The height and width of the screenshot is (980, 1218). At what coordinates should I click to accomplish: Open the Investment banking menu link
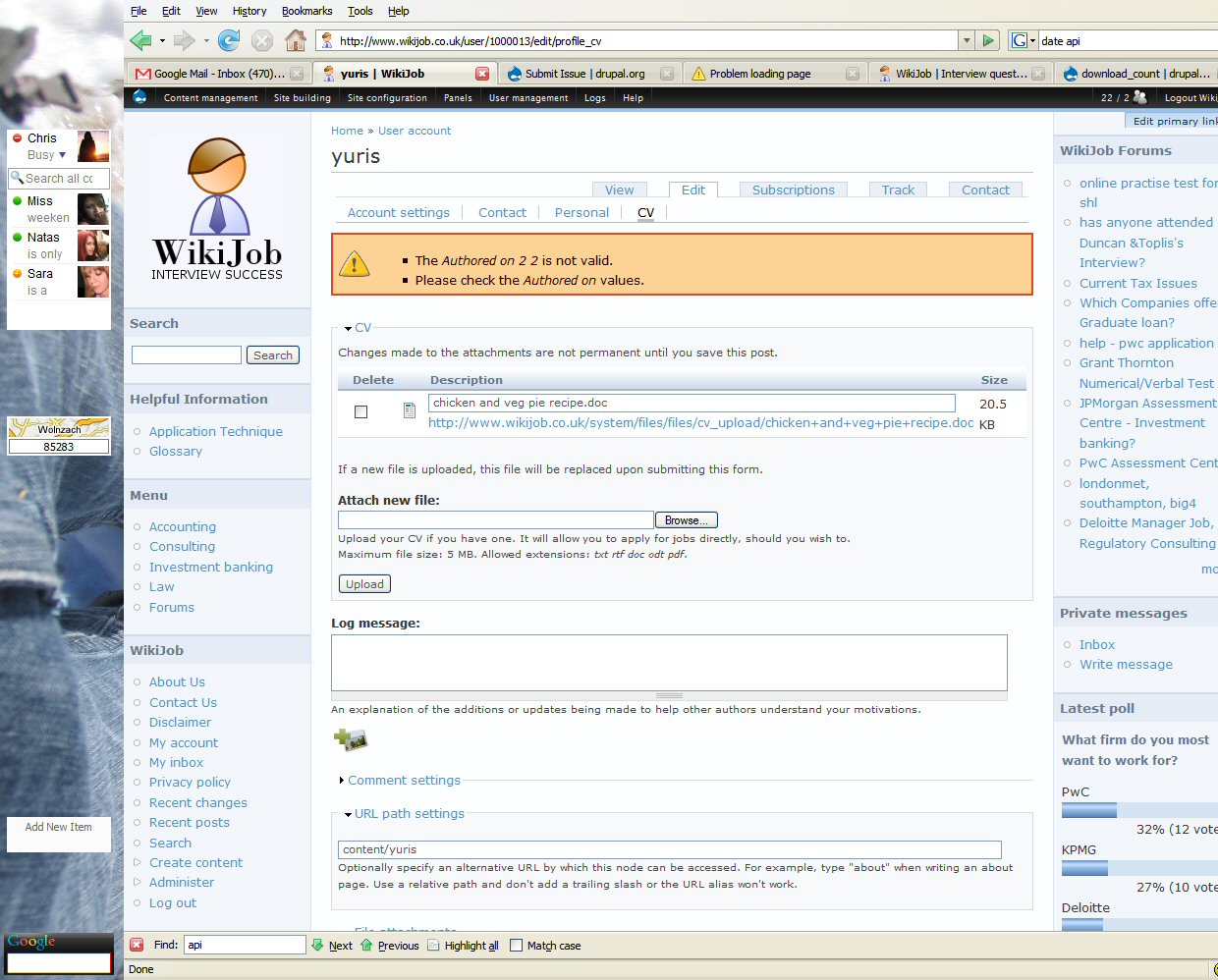click(x=211, y=567)
